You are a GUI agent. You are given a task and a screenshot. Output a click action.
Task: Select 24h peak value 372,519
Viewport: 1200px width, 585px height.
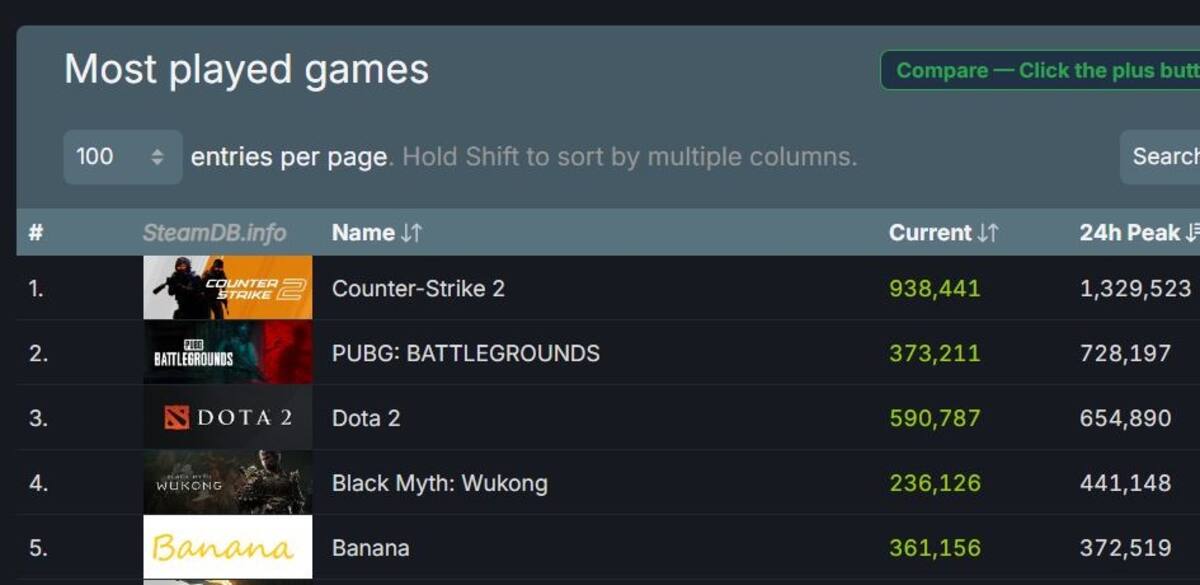[x=1125, y=548]
